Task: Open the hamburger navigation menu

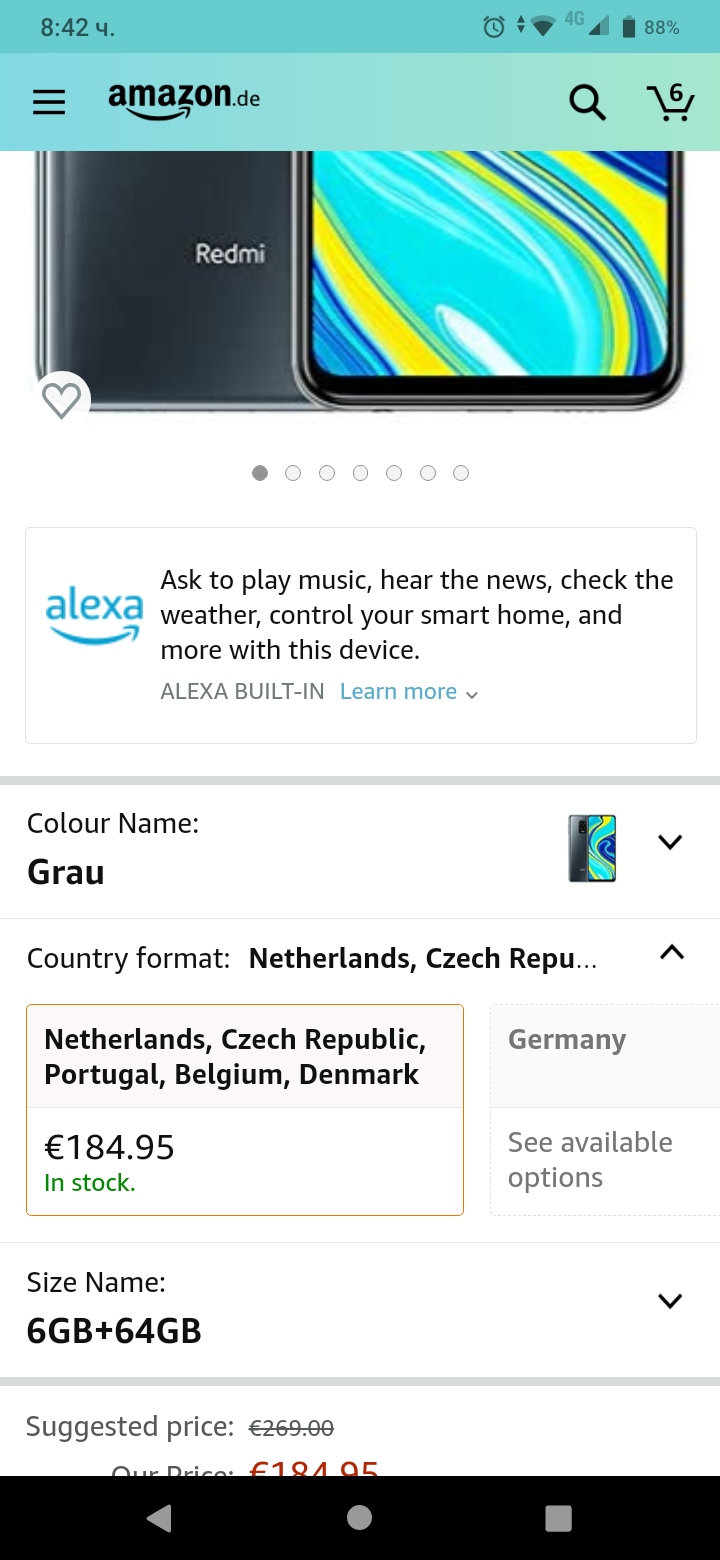Action: tap(49, 102)
